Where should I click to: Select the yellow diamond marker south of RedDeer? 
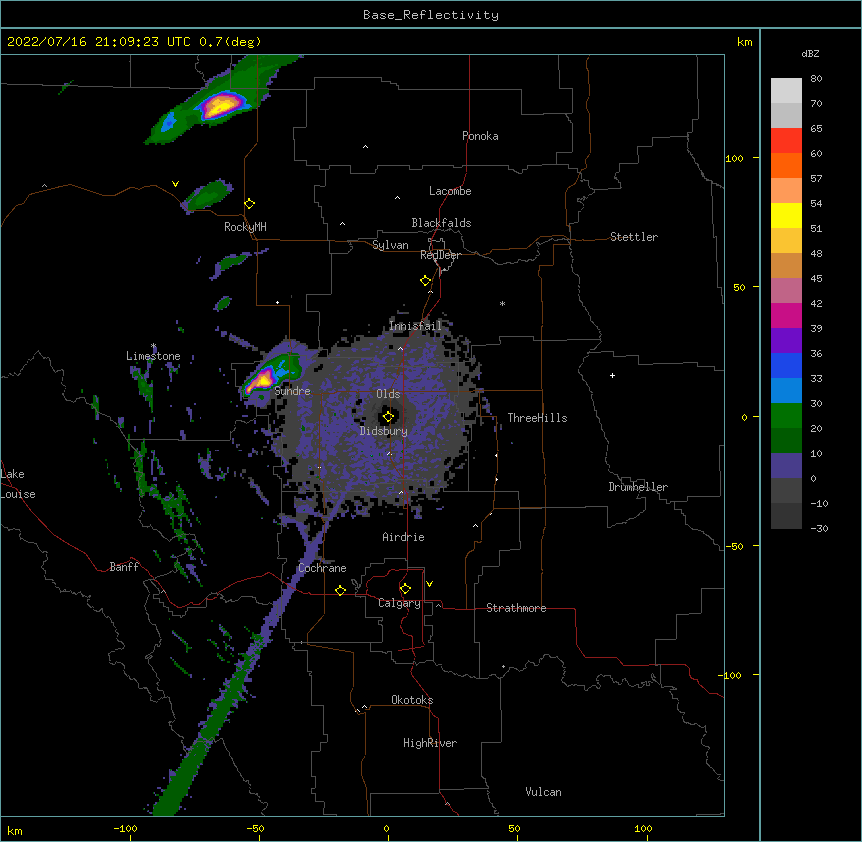point(426,281)
